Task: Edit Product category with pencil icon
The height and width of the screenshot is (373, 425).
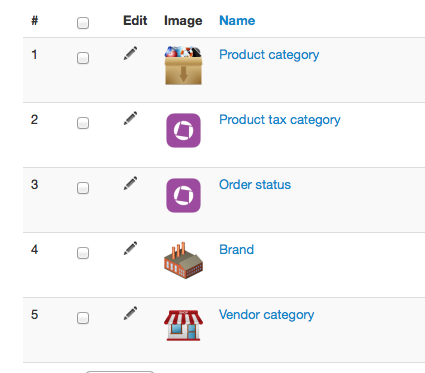Action: 130,54
